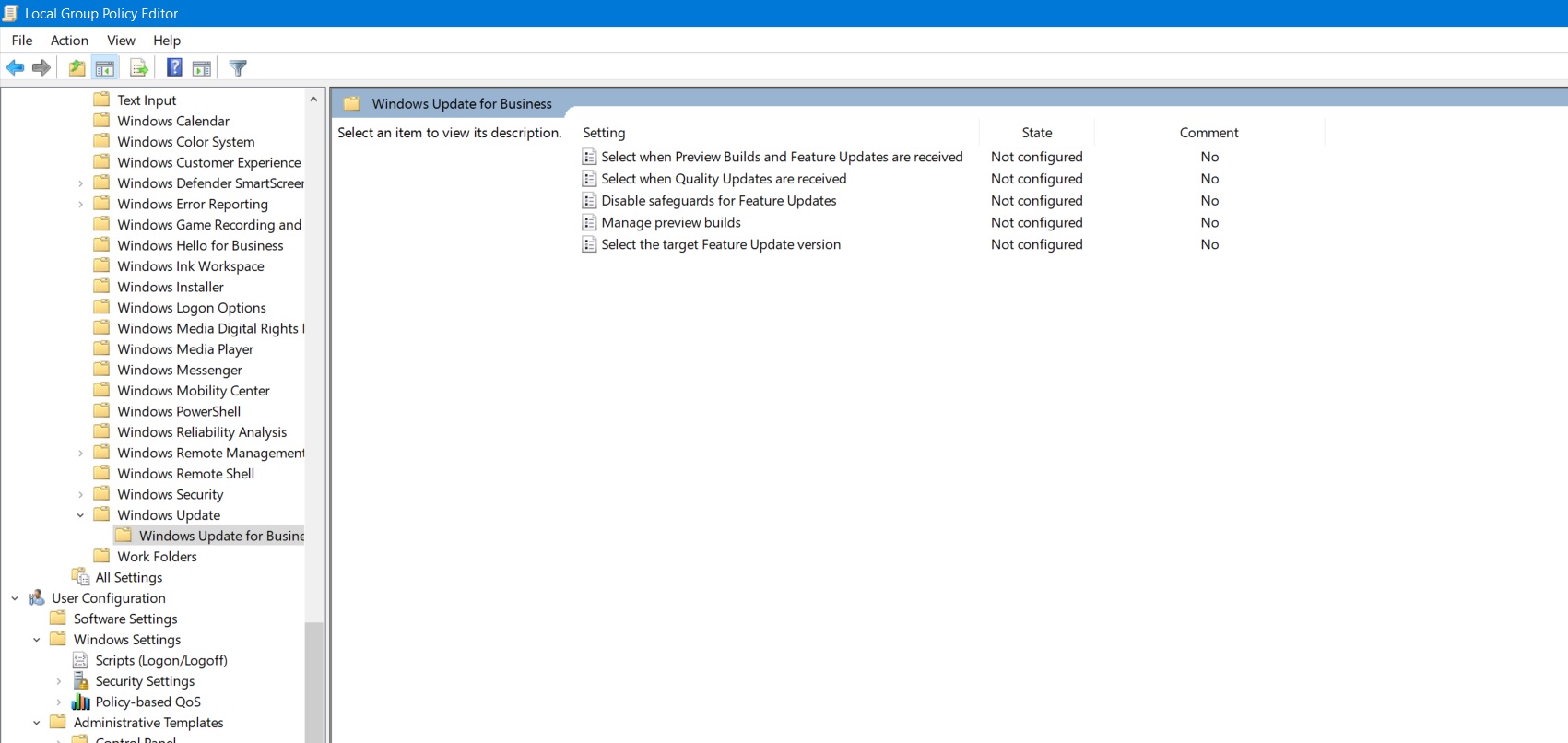Expand the Windows Error Reporting node

(80, 205)
